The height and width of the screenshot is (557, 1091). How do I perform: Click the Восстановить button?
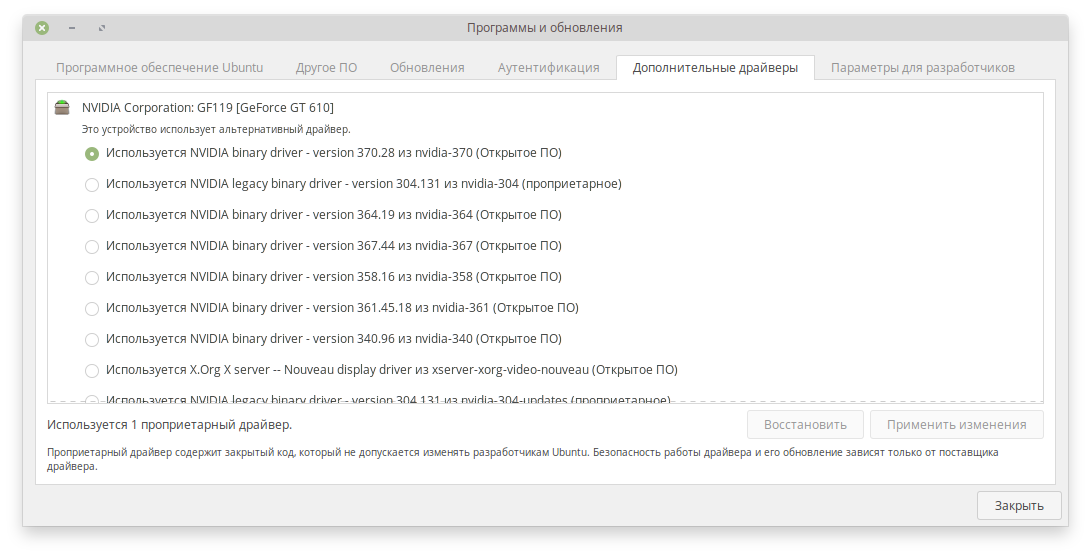(x=805, y=425)
